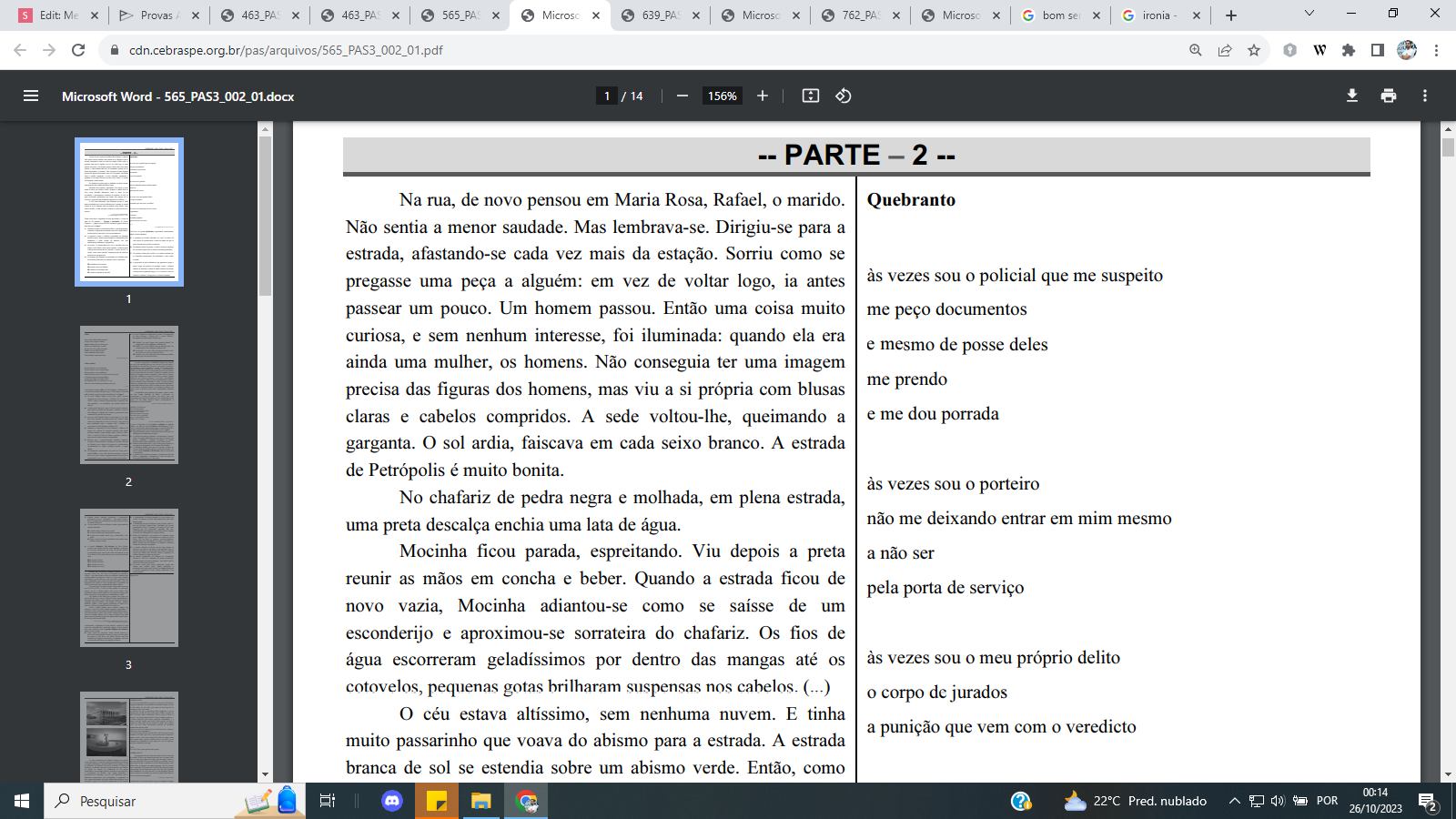Open the Windows Start menu

coord(22,801)
